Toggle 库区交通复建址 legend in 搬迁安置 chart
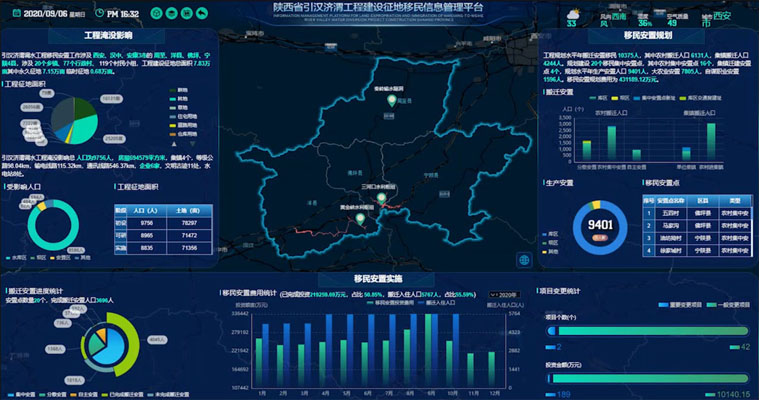The height and width of the screenshot is (400, 760). point(700,98)
